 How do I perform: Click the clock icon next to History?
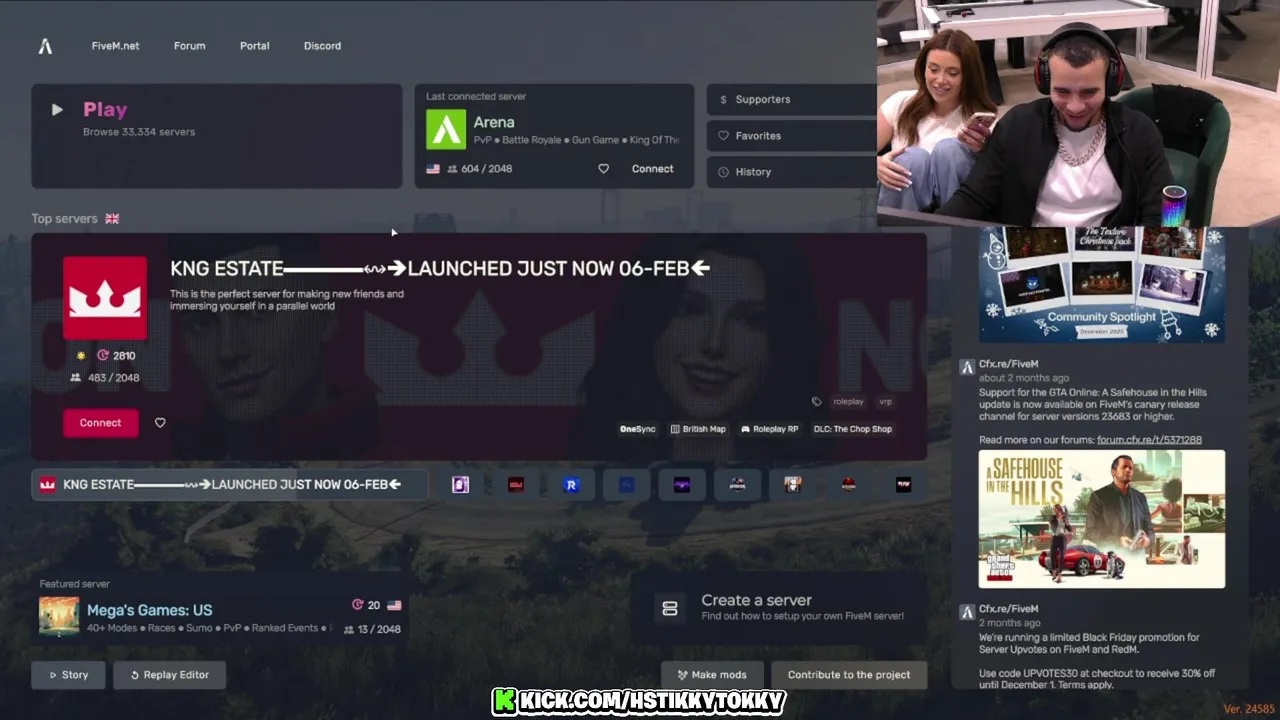tap(723, 172)
